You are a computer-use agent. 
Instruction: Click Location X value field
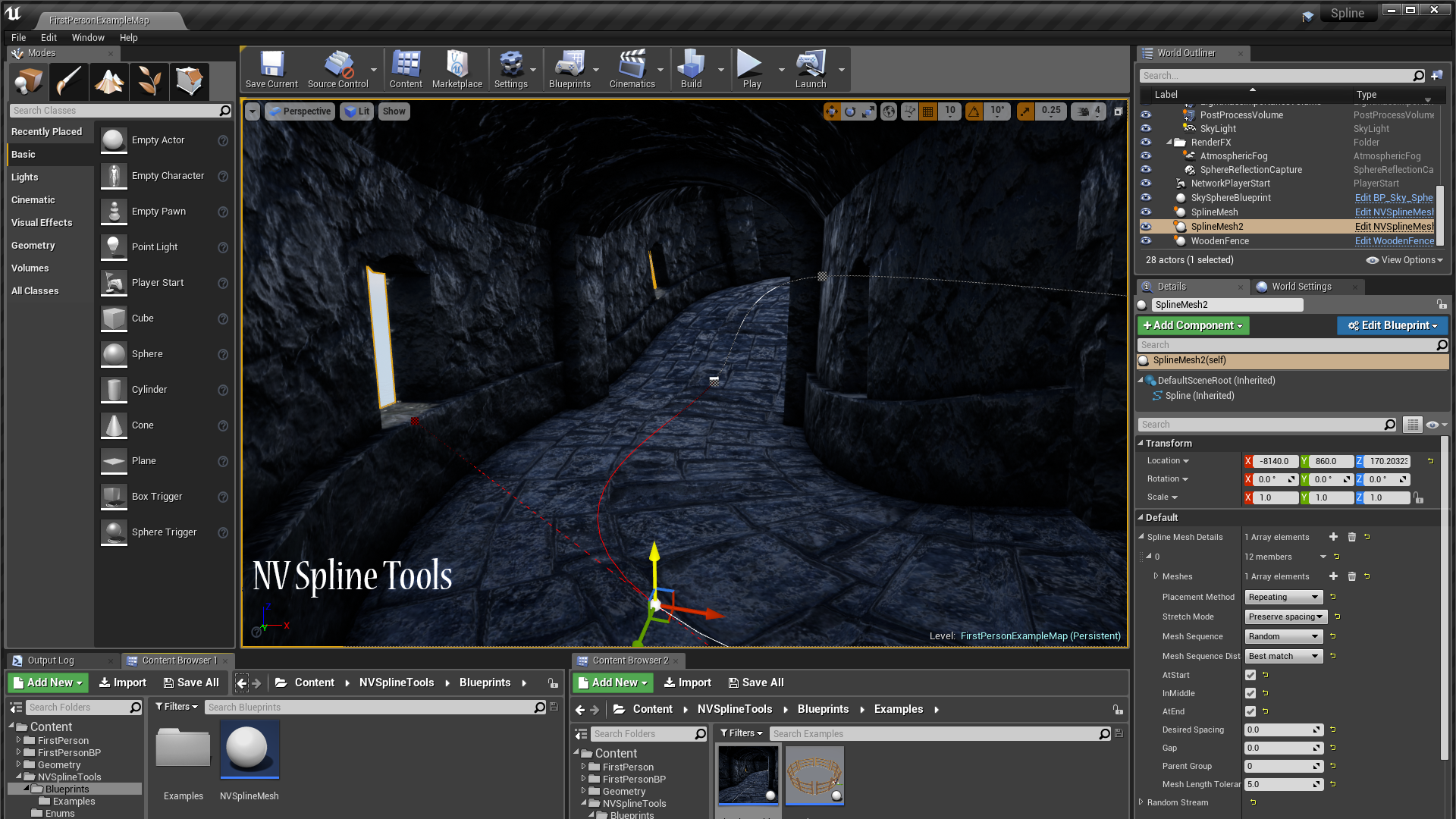1276,461
